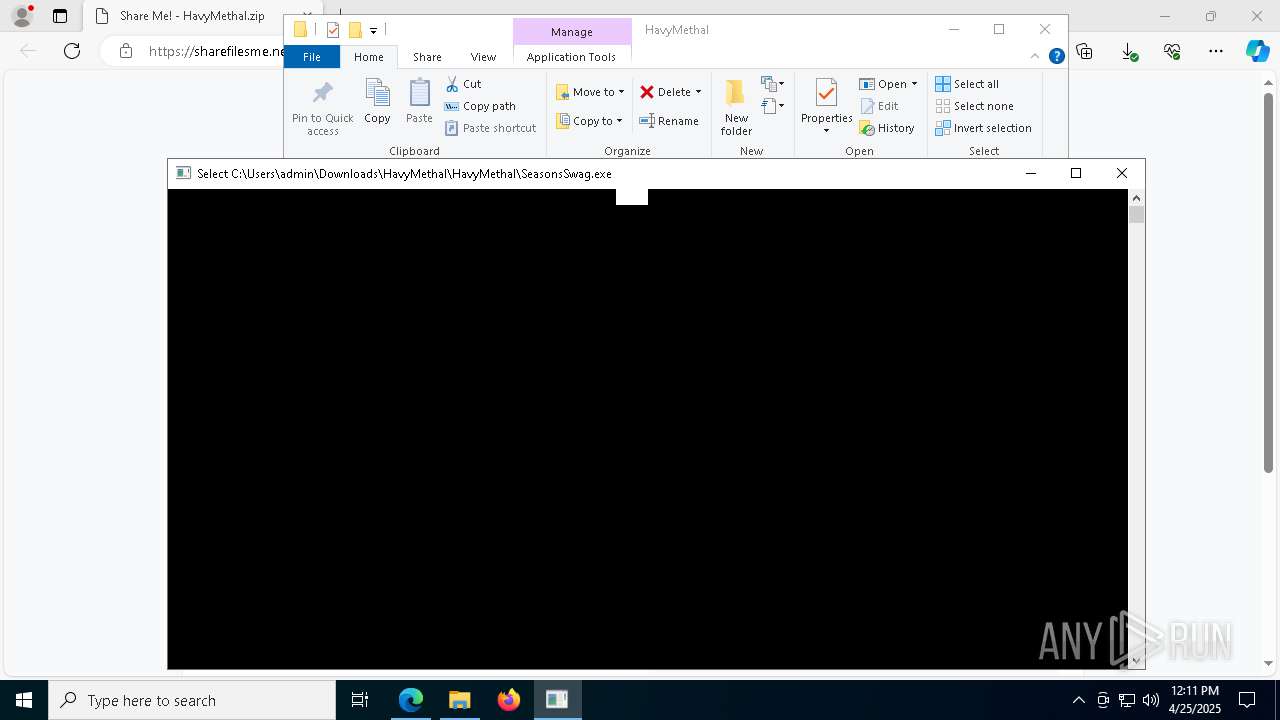The image size is (1280, 720).
Task: Click the console vertical scrollbar up arrow
Action: pos(1136,198)
